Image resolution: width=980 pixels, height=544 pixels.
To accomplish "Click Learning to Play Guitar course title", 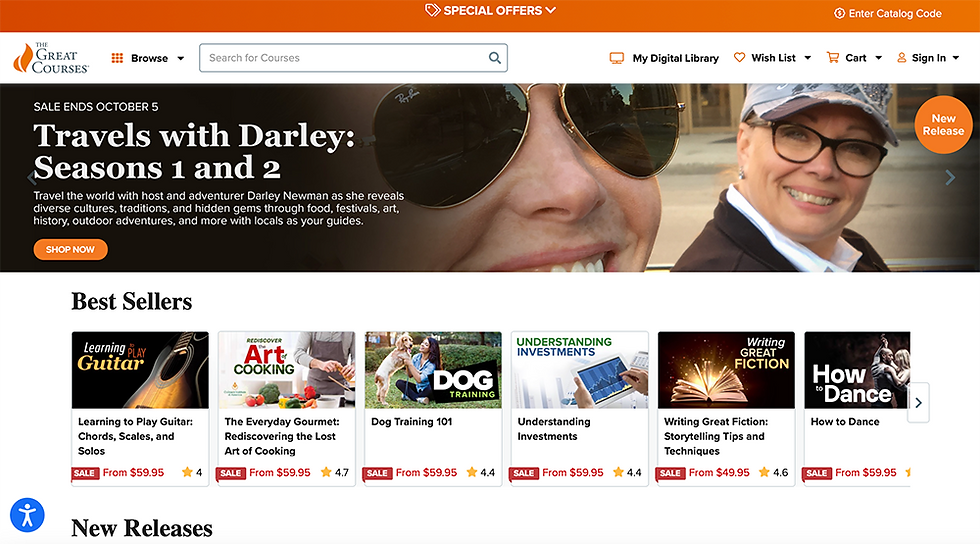I will click(x=135, y=436).
